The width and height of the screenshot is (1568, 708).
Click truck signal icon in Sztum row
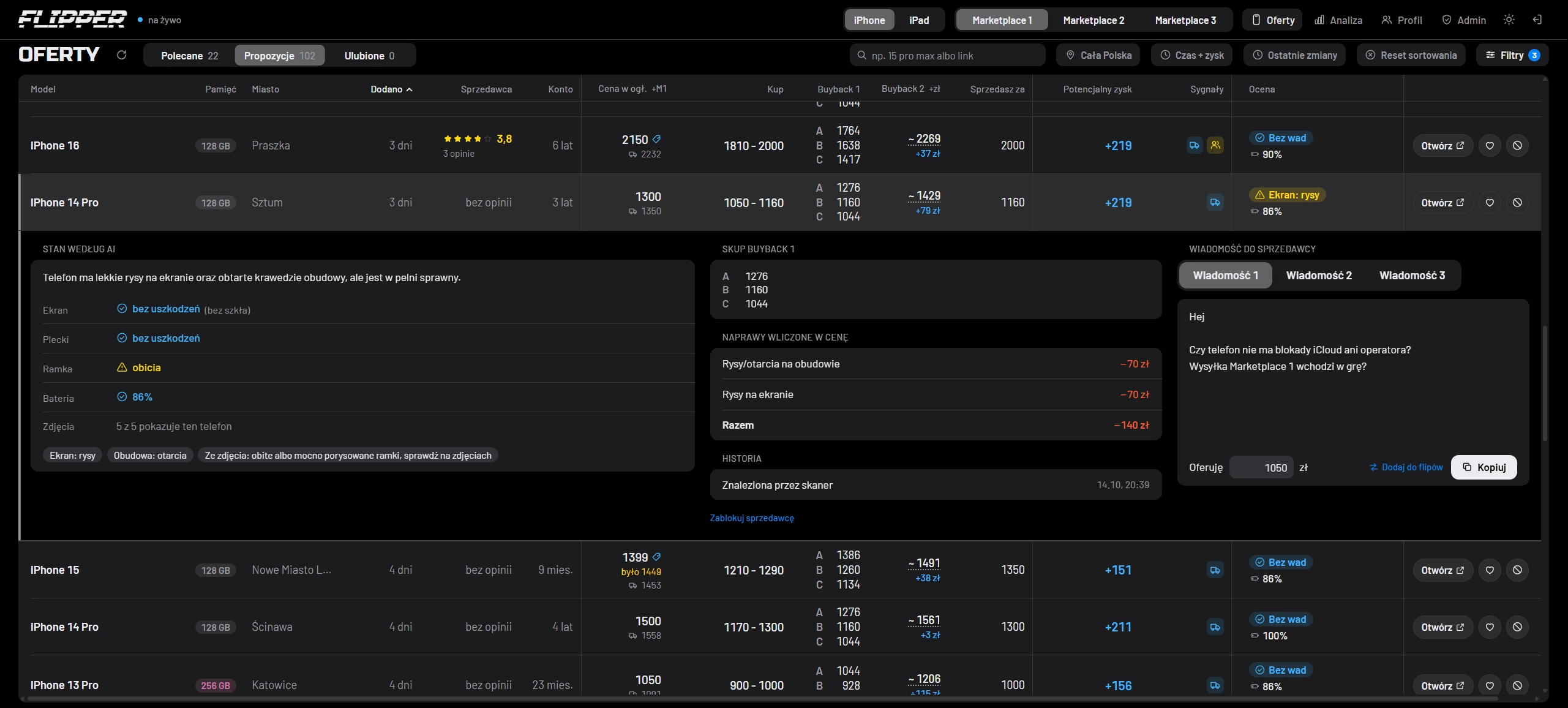pos(1215,203)
